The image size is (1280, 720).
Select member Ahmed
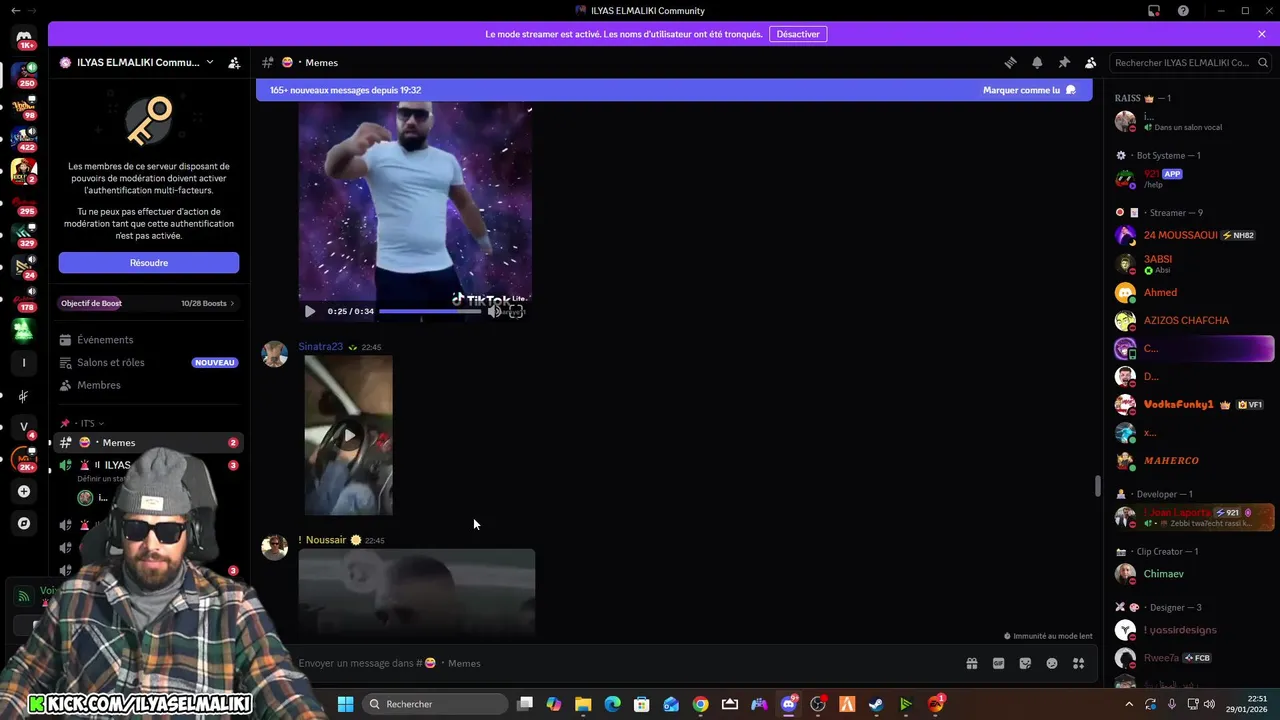tap(1194, 293)
